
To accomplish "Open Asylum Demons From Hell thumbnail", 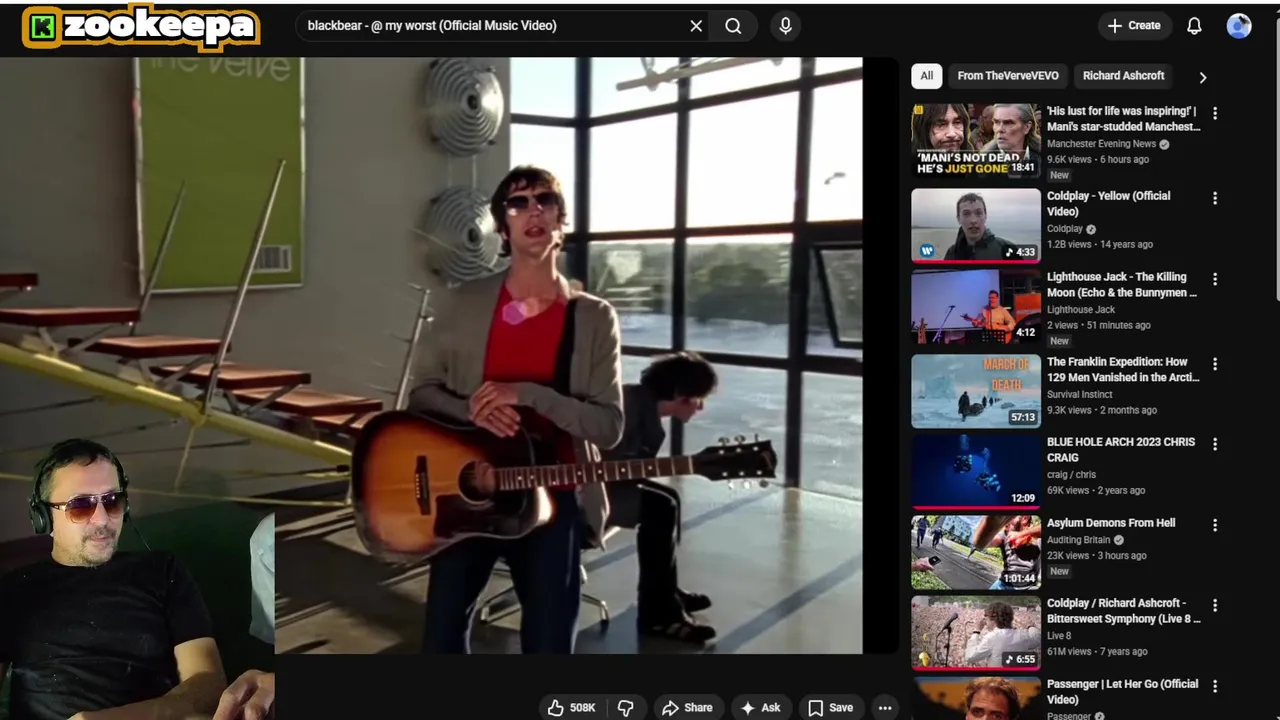I will coord(976,552).
